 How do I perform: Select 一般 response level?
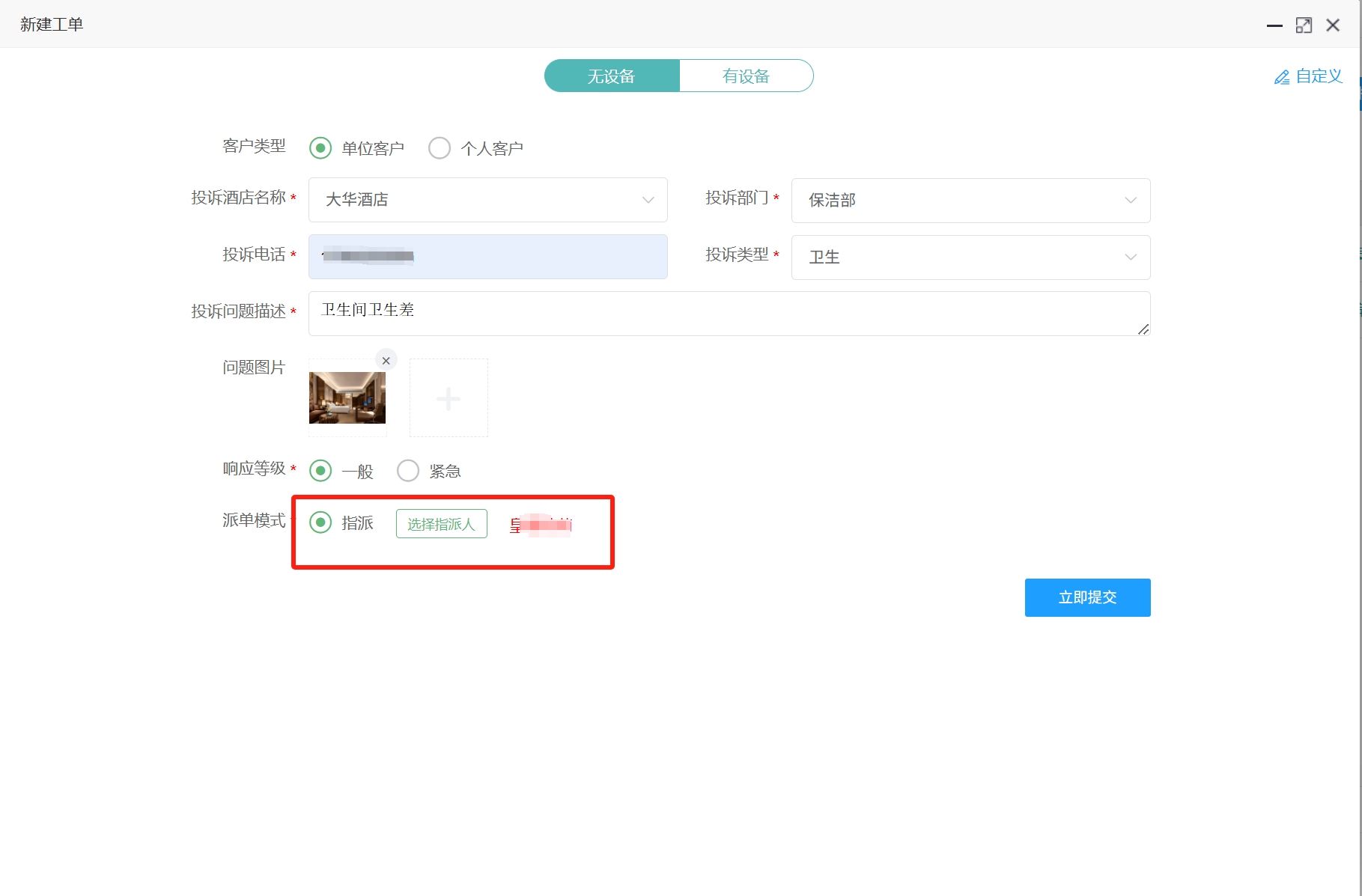(320, 471)
